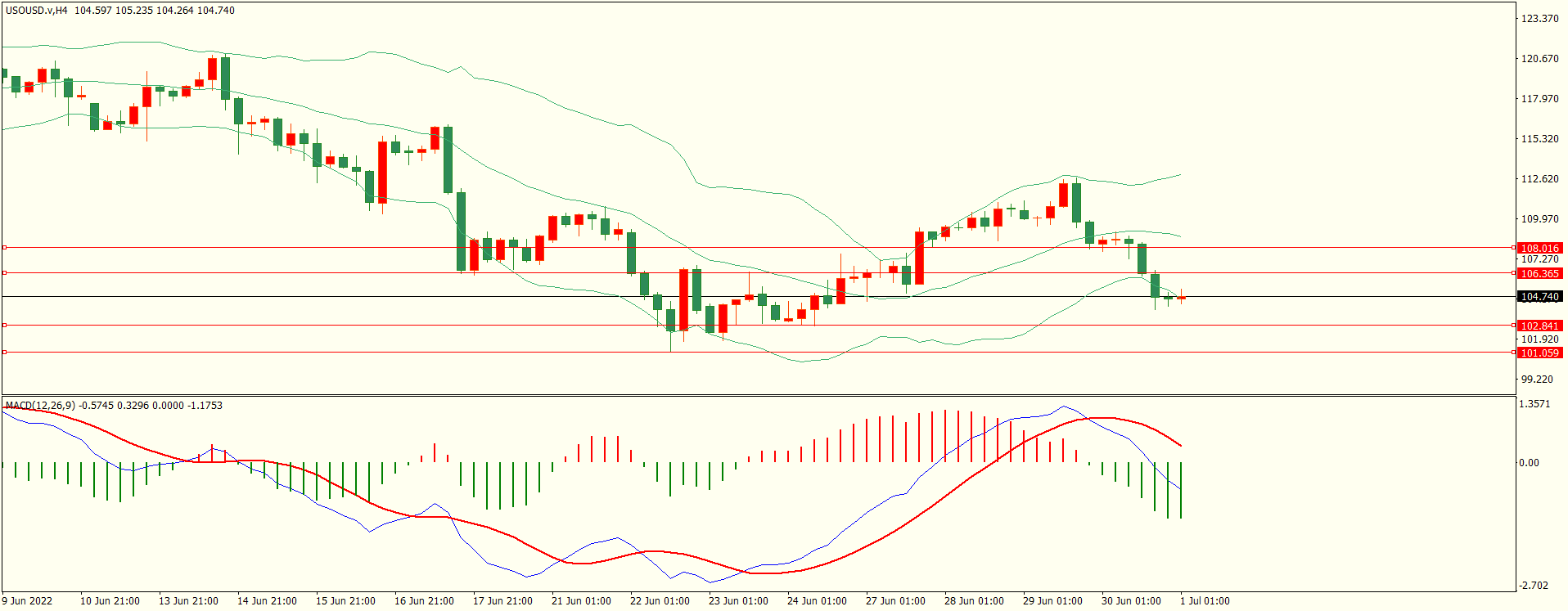Viewport: 1568px width, 611px height.
Task: Click the 123.370 price axis value
Action: (x=1539, y=18)
